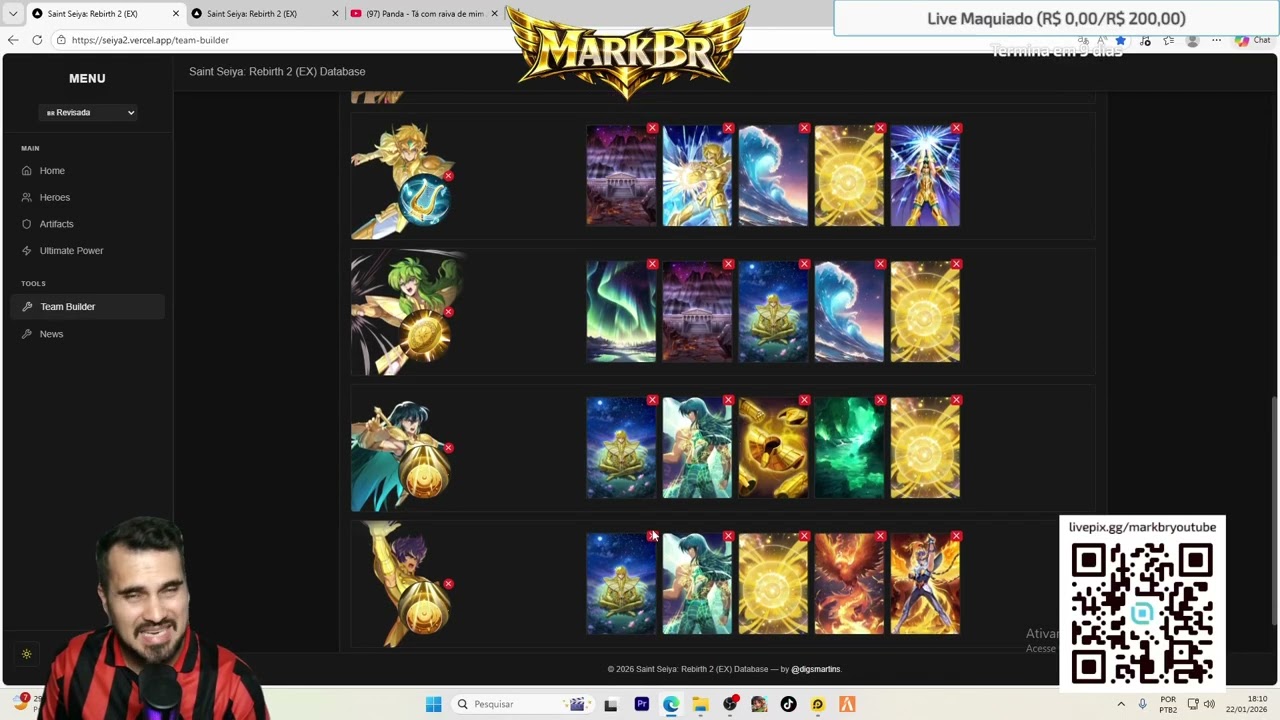The image size is (1280, 720).
Task: Remove the golden glow card in teal-haired hero's row
Action: click(956, 400)
